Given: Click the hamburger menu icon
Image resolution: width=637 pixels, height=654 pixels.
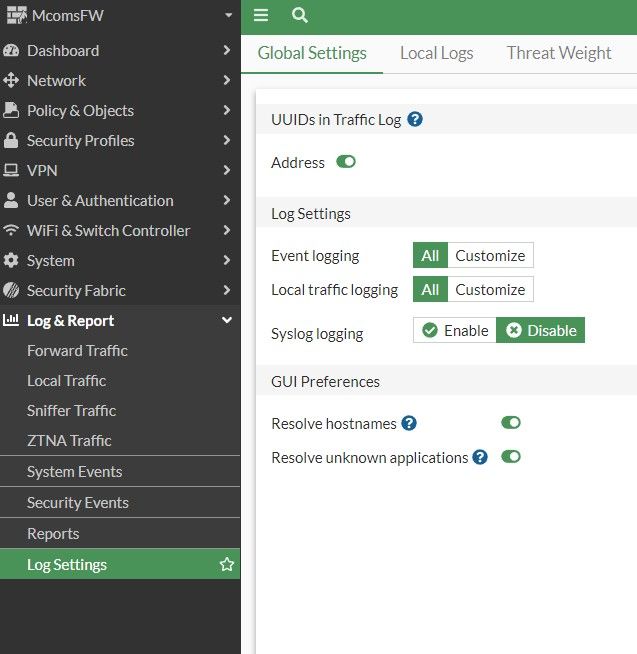Looking at the screenshot, I should pyautogui.click(x=261, y=15).
